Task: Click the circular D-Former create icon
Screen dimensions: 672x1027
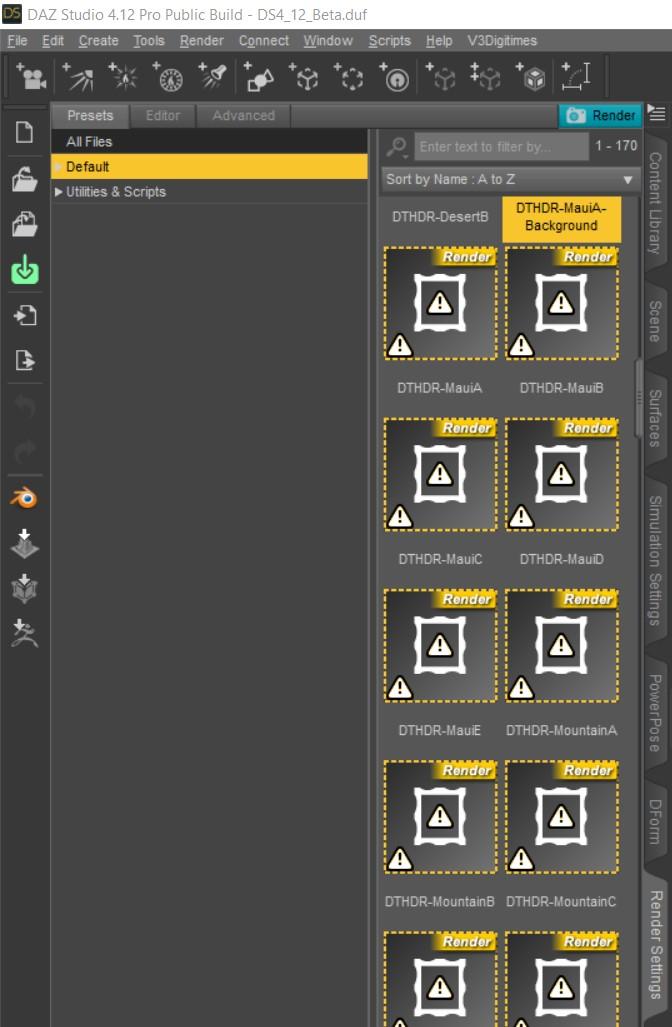Action: 394,77
